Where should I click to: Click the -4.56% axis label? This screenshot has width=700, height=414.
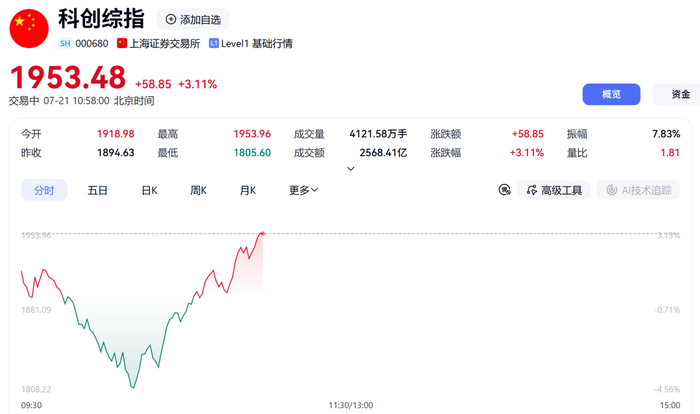click(x=667, y=389)
